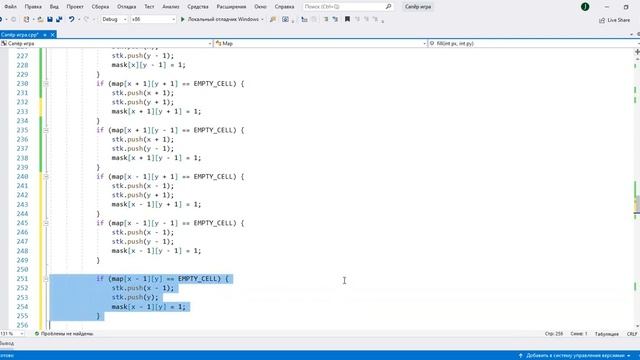The image size is (640, 360).
Task: Open the Сборка menu
Action: click(100, 7)
